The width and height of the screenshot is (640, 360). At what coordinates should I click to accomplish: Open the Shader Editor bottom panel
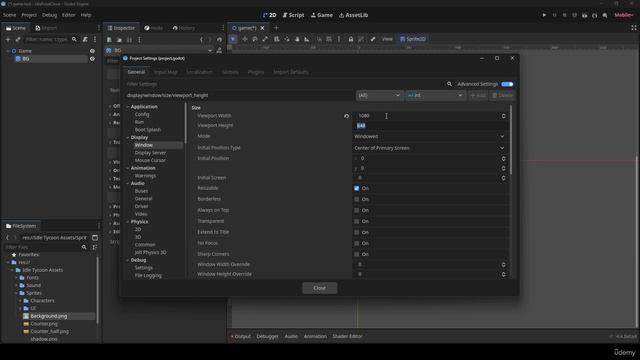tap(347, 336)
